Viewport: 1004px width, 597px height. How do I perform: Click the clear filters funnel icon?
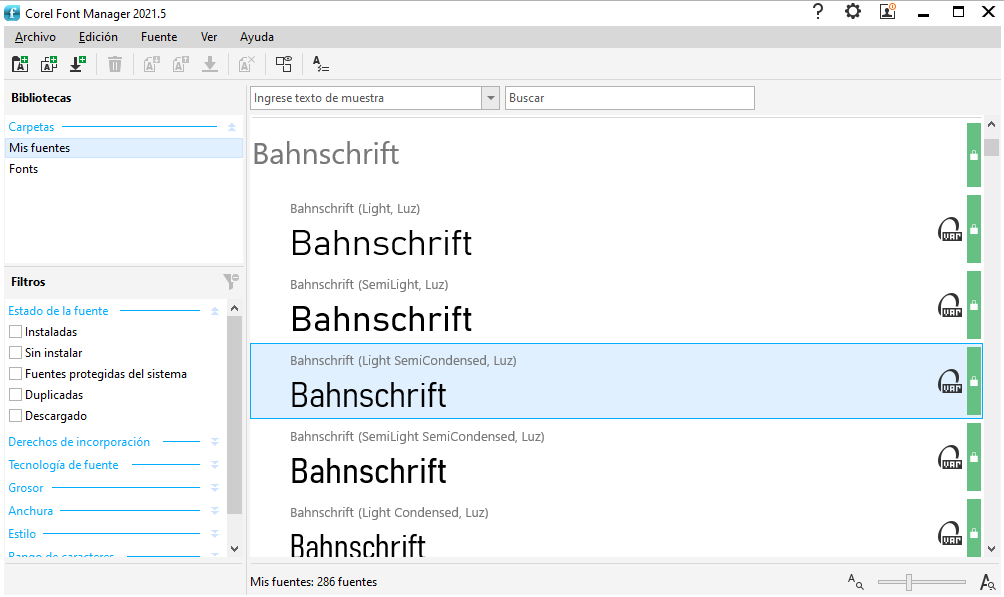coord(230,282)
